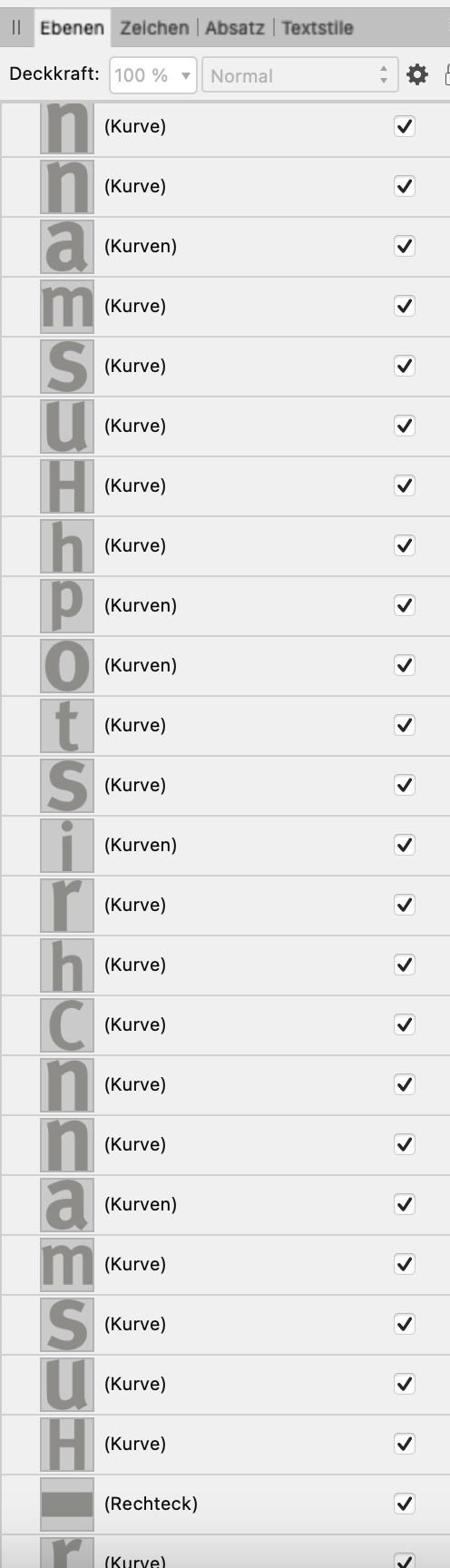The image size is (450, 1568).
Task: Hide the Rechteck layer via its checkbox
Action: coord(405,1504)
